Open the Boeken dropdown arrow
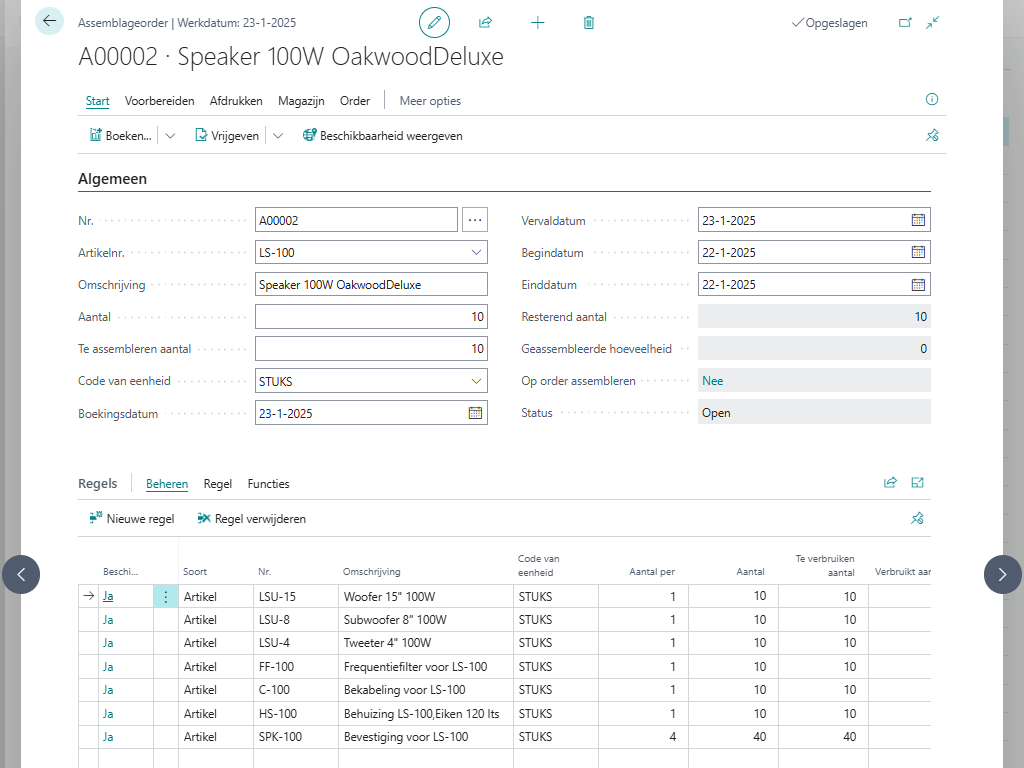This screenshot has height=768, width=1024. tap(170, 136)
